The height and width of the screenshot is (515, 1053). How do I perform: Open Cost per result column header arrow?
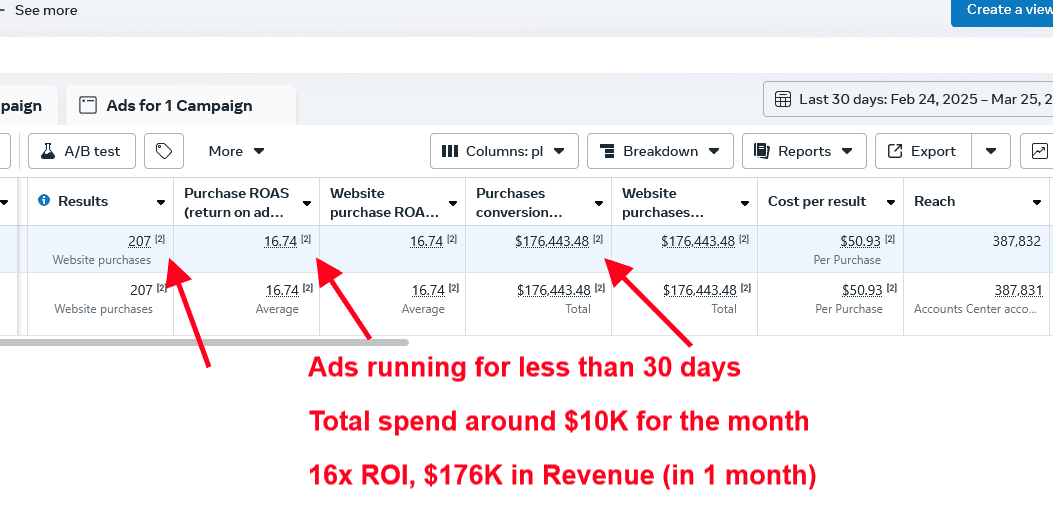(890, 203)
